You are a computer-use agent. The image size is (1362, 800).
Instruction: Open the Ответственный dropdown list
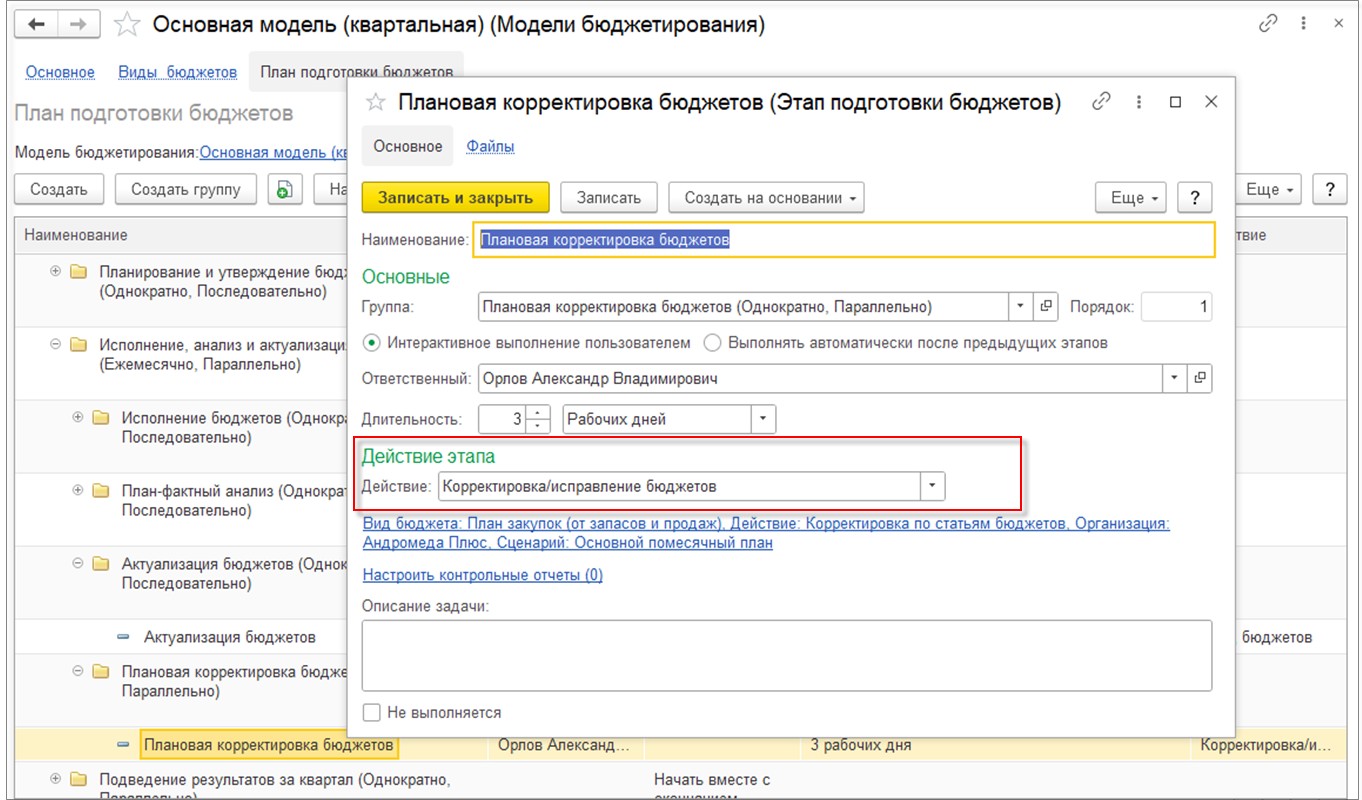click(1173, 379)
